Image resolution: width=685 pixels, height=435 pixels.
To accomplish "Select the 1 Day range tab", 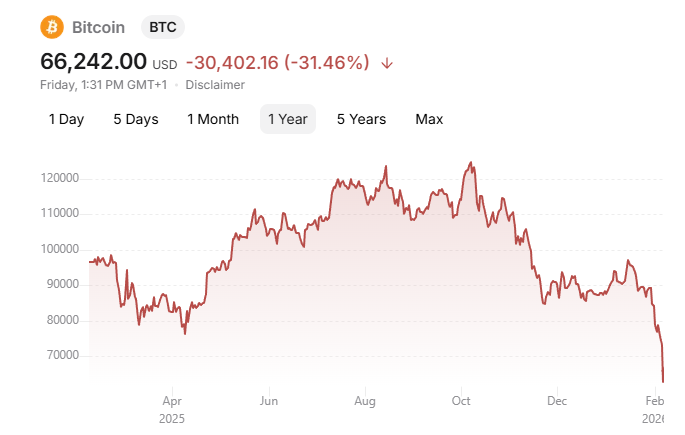I will click(66, 119).
